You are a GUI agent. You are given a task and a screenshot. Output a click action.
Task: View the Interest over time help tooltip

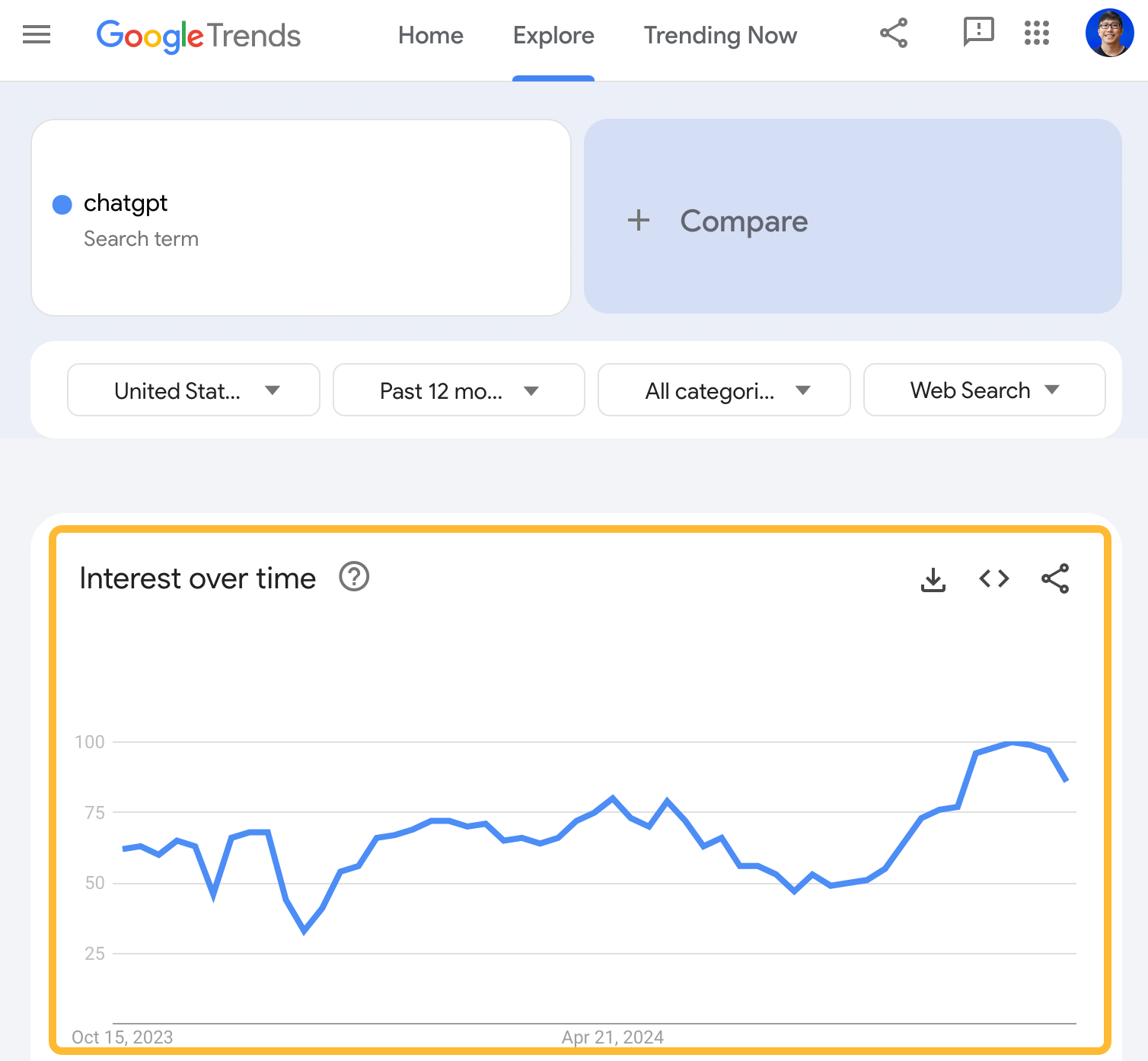pos(354,577)
